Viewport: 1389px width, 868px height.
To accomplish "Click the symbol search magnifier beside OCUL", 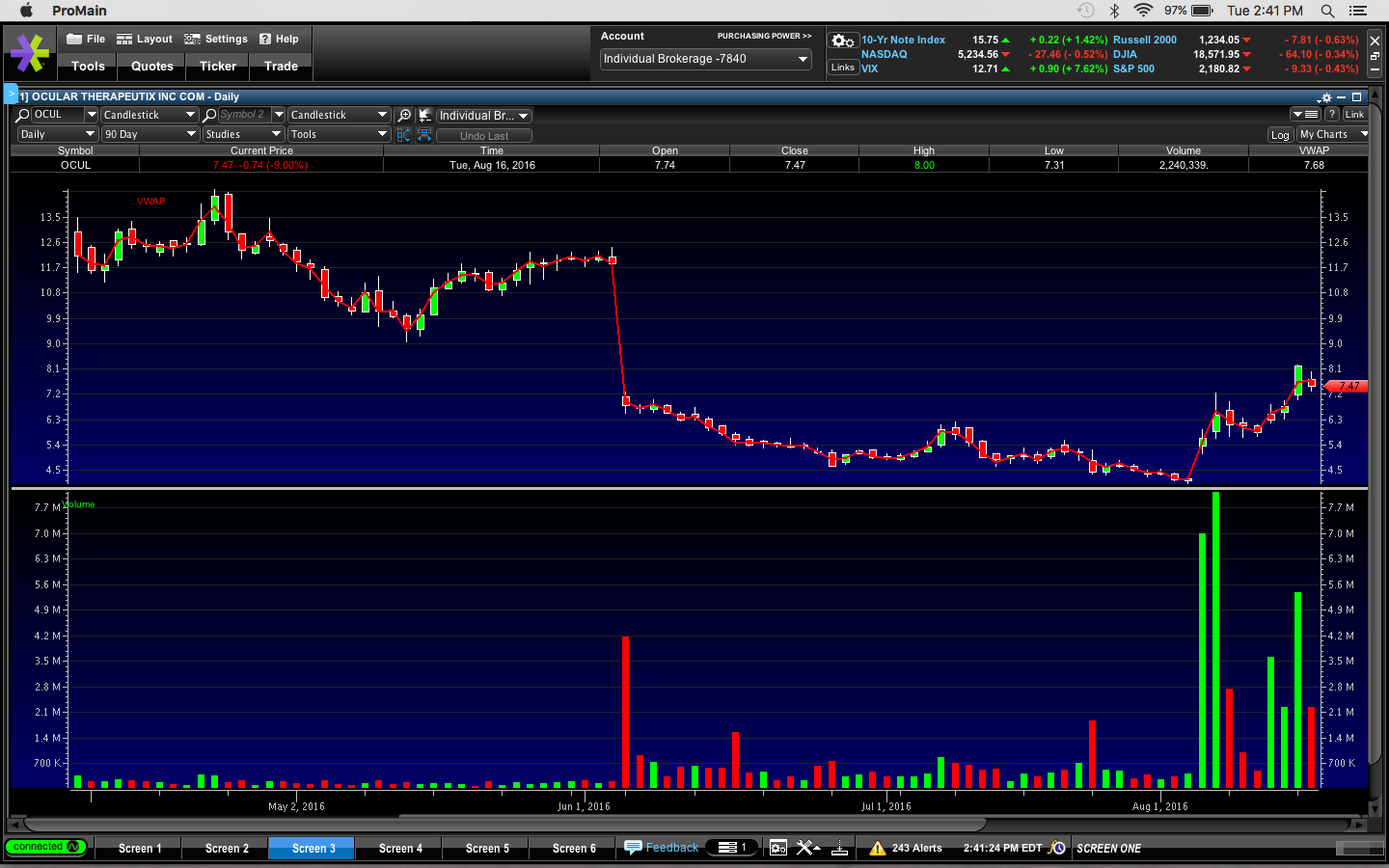I will pos(23,115).
